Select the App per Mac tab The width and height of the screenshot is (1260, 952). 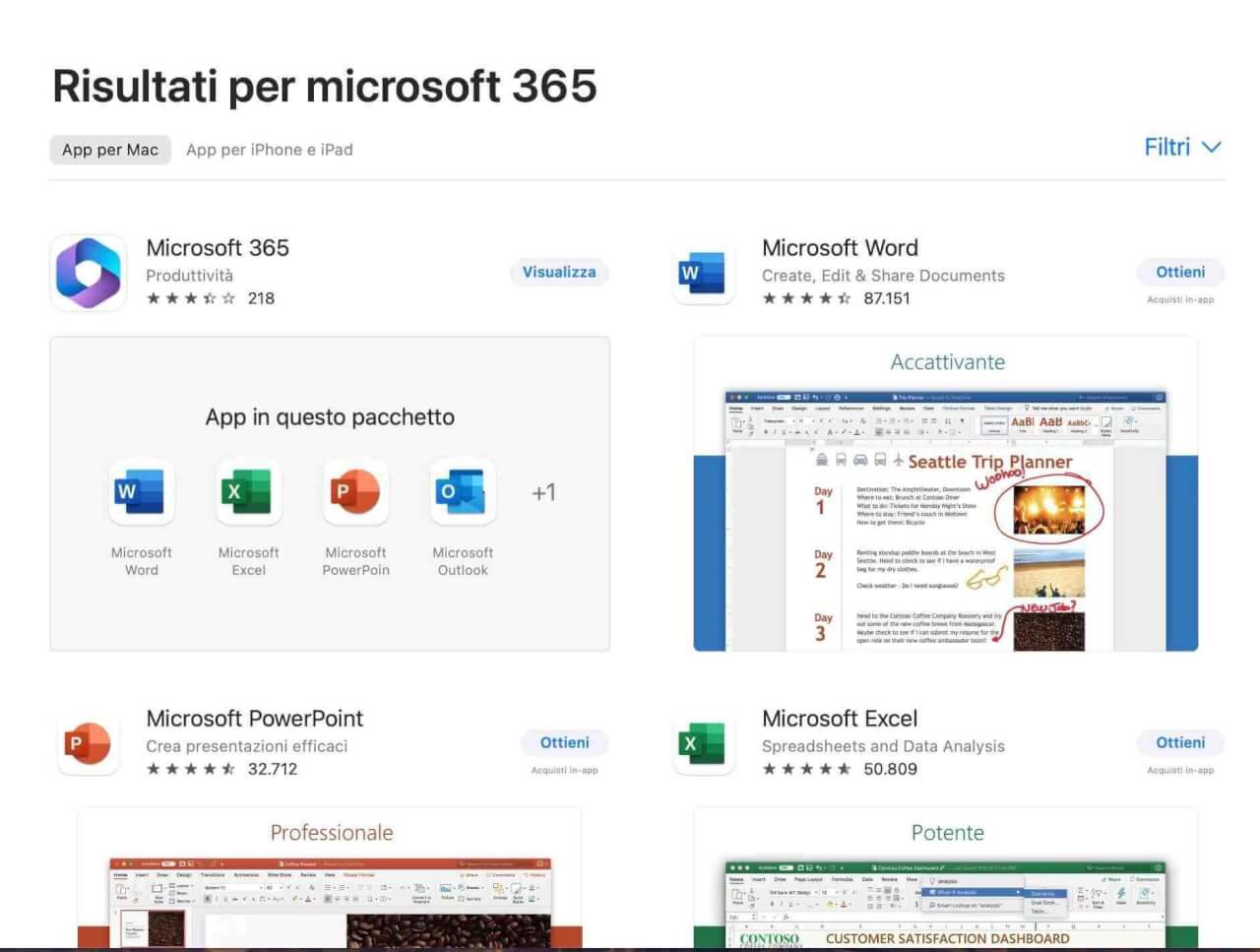point(110,150)
